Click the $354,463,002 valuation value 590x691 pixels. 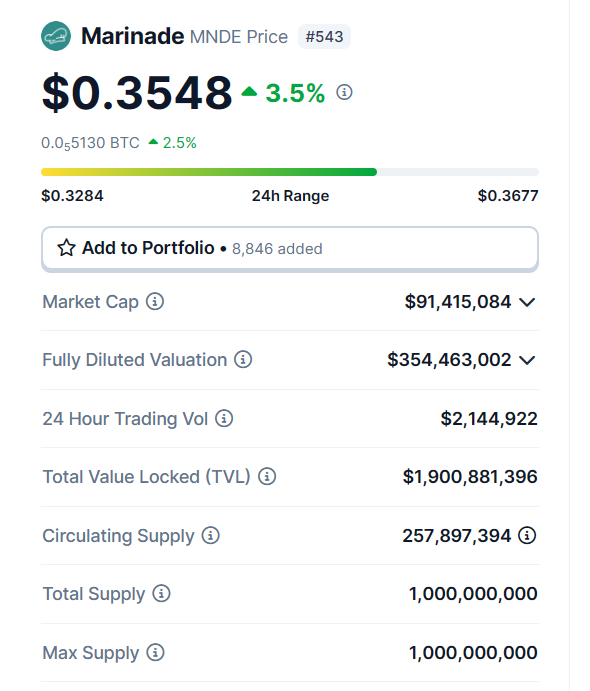tap(449, 360)
